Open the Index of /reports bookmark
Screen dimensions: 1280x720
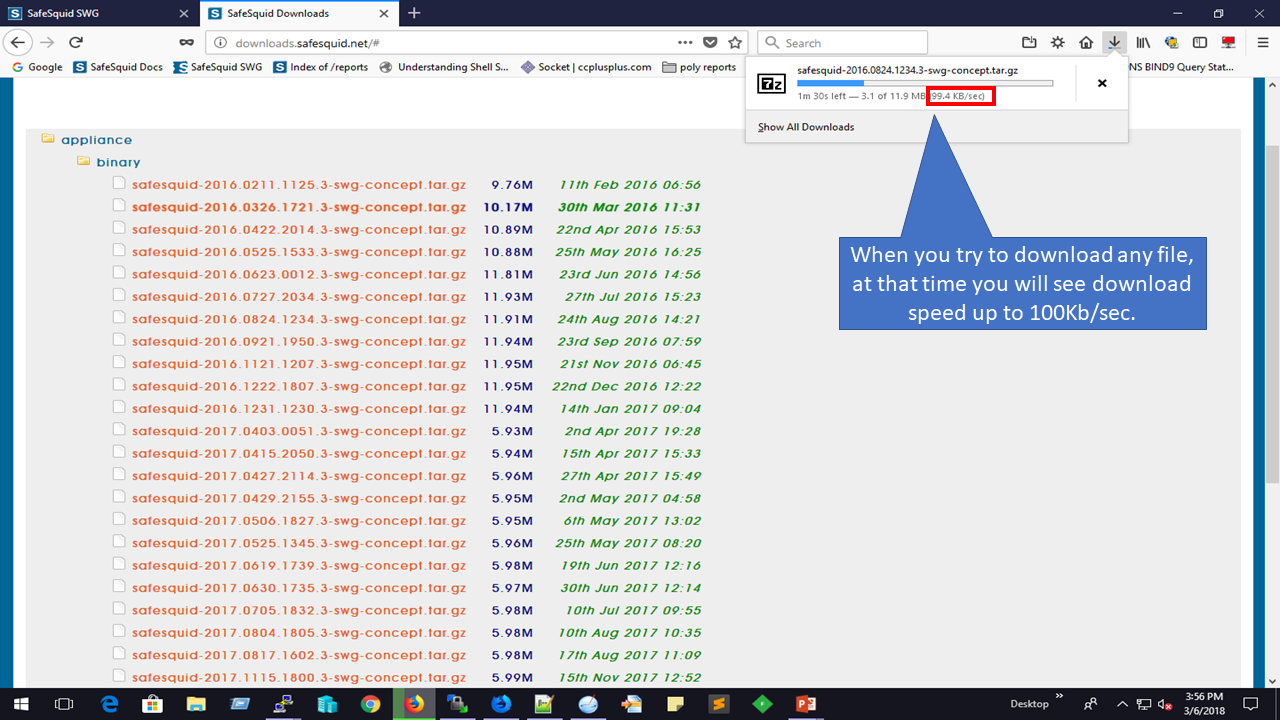[319, 67]
